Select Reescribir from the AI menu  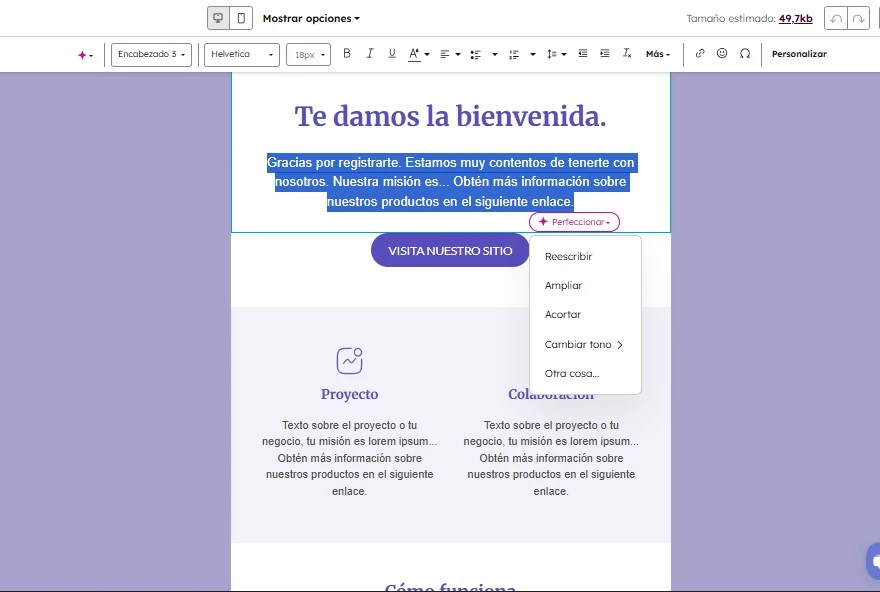[567, 256]
